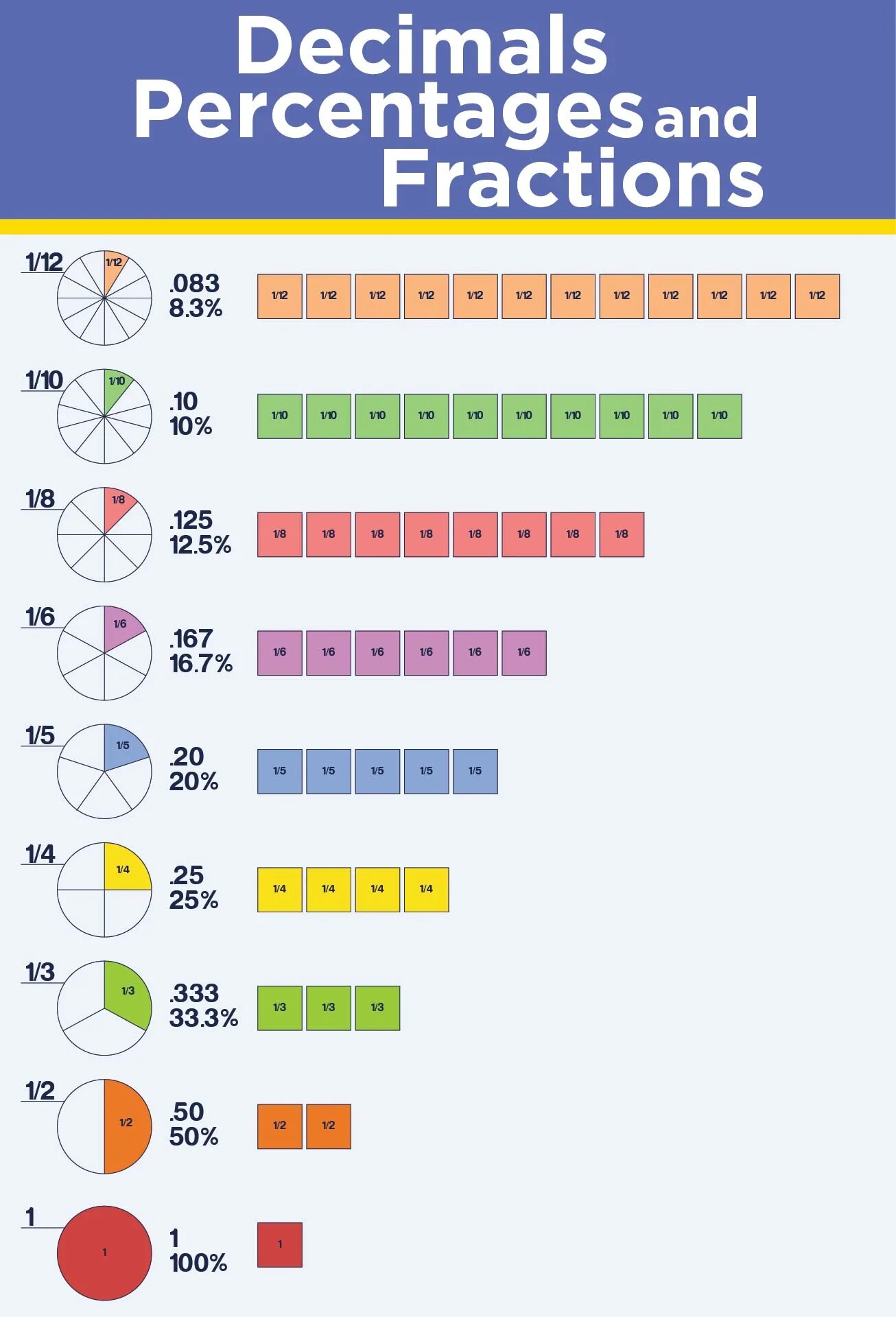The image size is (896, 1317).
Task: Select the last blue 1/5 square
Action: tap(475, 772)
